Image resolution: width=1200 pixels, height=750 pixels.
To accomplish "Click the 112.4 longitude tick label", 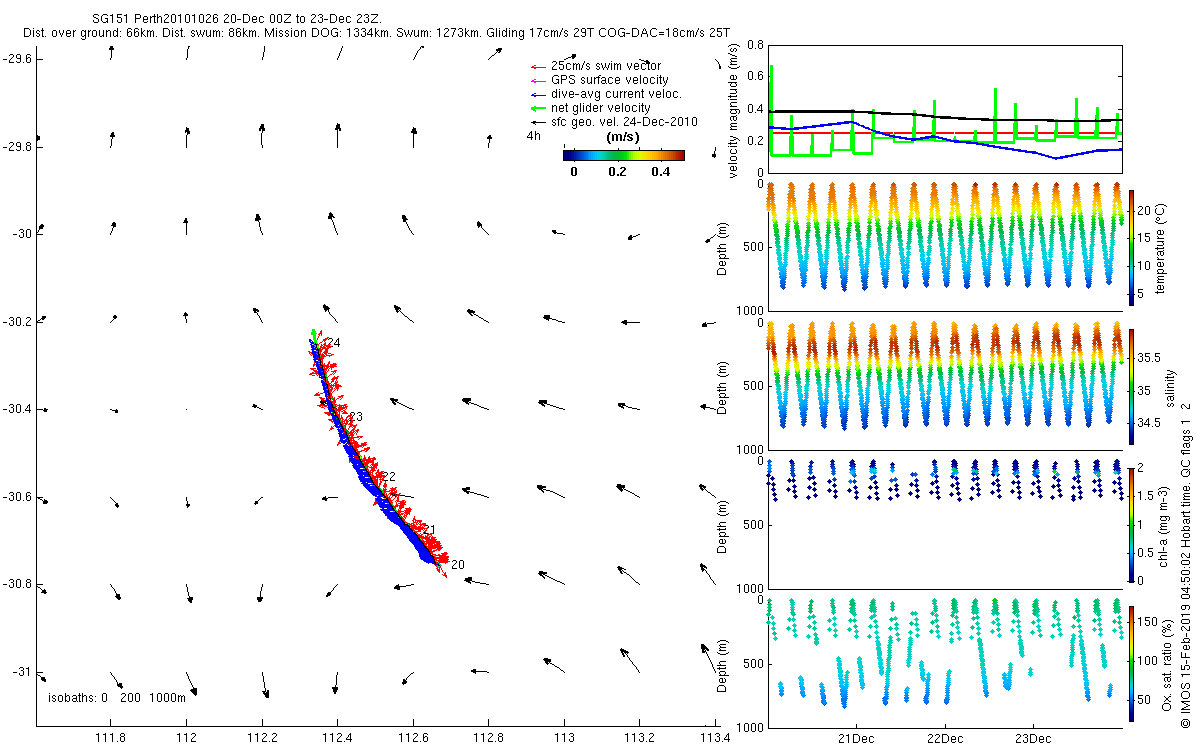I will pos(337,738).
